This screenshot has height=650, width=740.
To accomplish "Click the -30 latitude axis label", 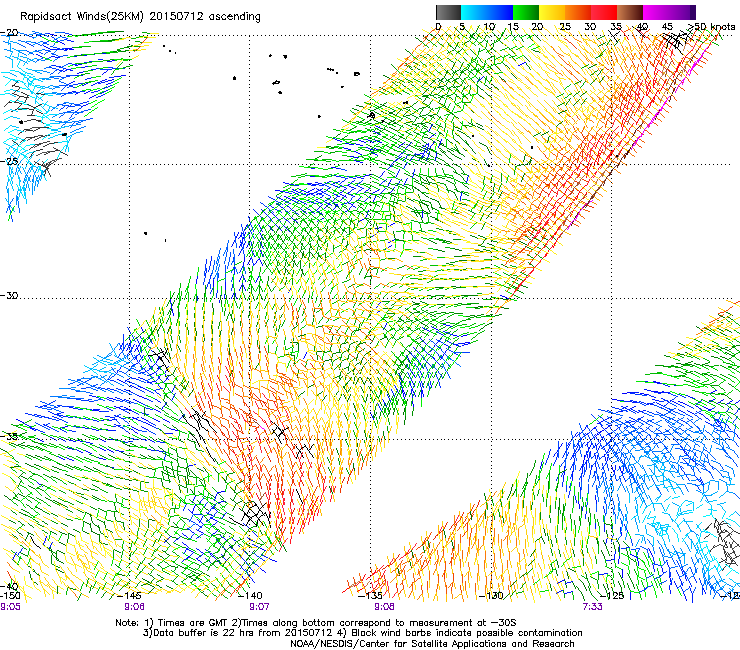I will tap(9, 295).
